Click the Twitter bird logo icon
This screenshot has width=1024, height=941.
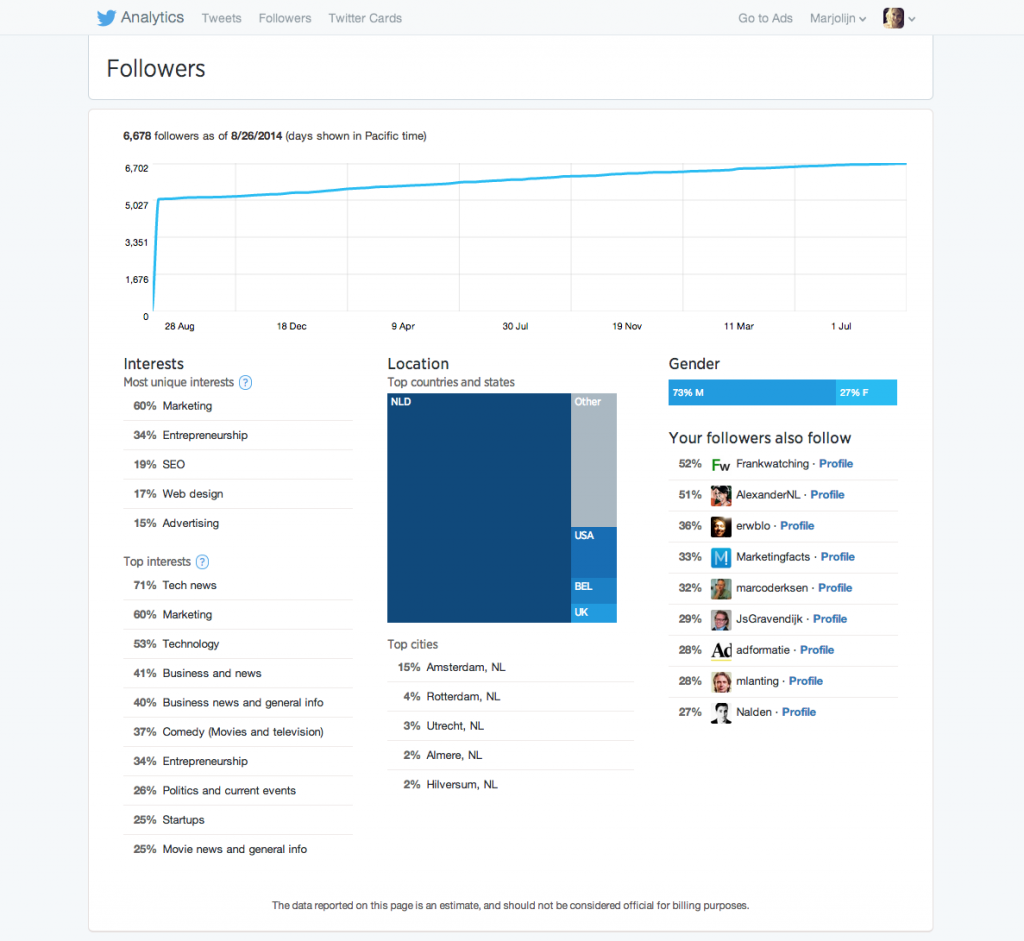(x=106, y=18)
